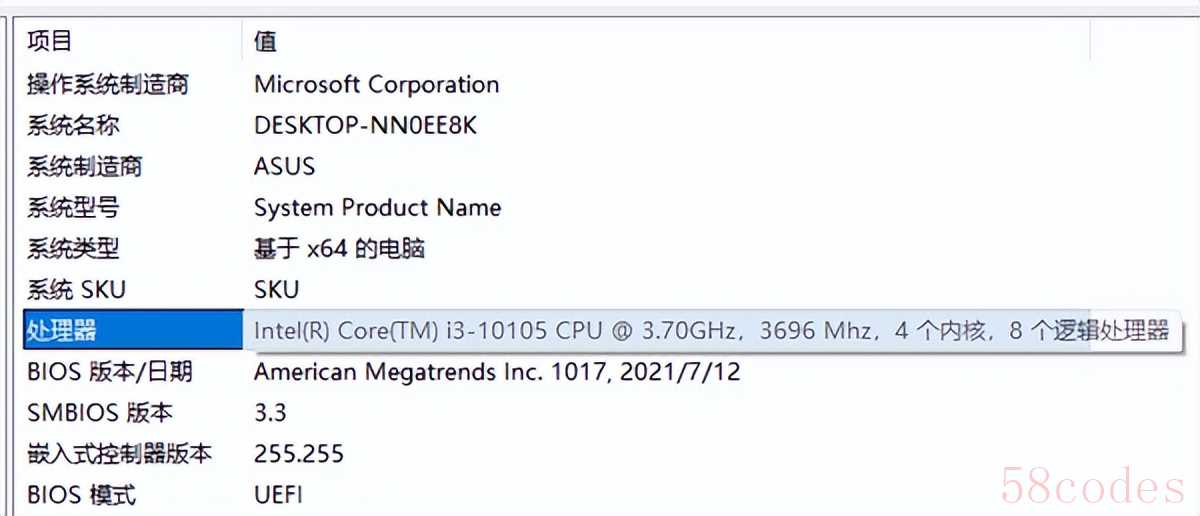Screen dimensions: 1200x516
Task: Click the ASUS value cell
Action: [x=284, y=166]
